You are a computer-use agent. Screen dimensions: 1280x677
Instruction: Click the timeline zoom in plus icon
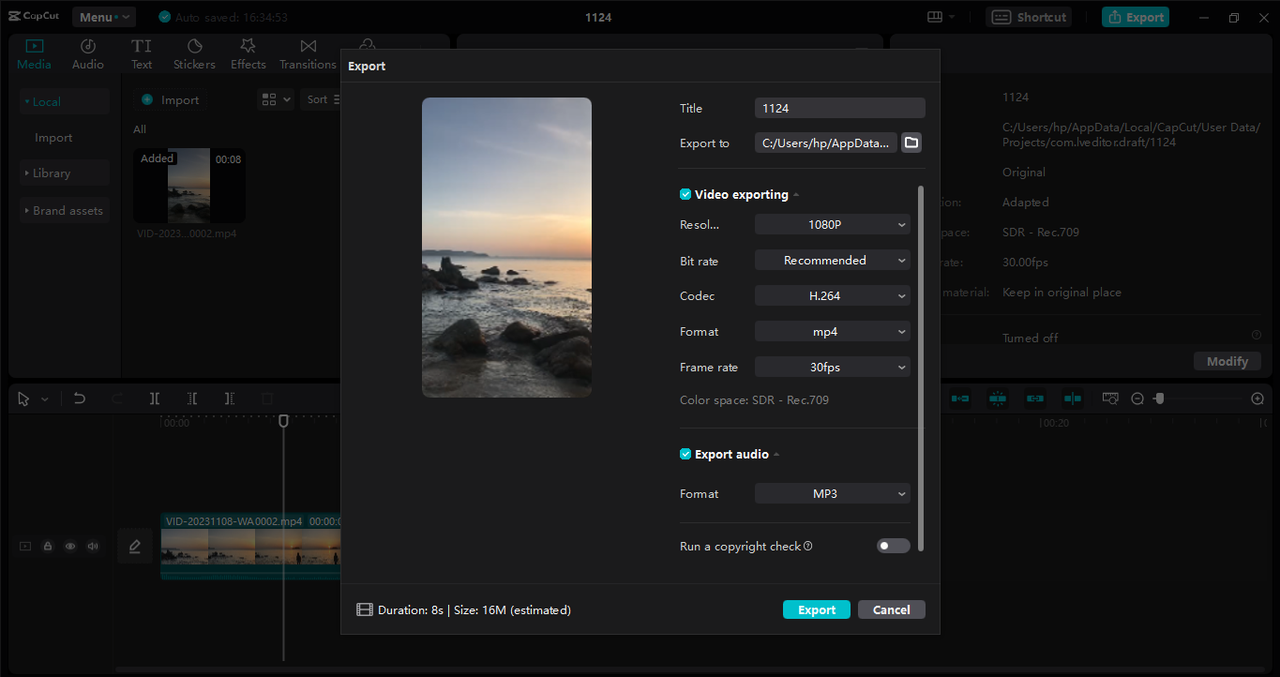1257,399
